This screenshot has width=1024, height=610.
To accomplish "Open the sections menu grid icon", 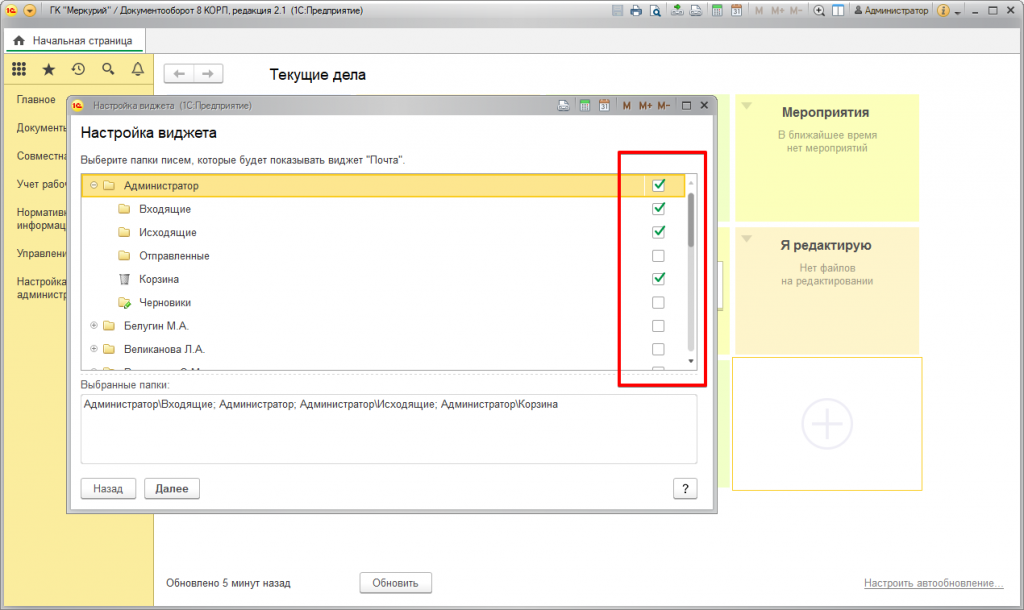I will tap(18, 69).
